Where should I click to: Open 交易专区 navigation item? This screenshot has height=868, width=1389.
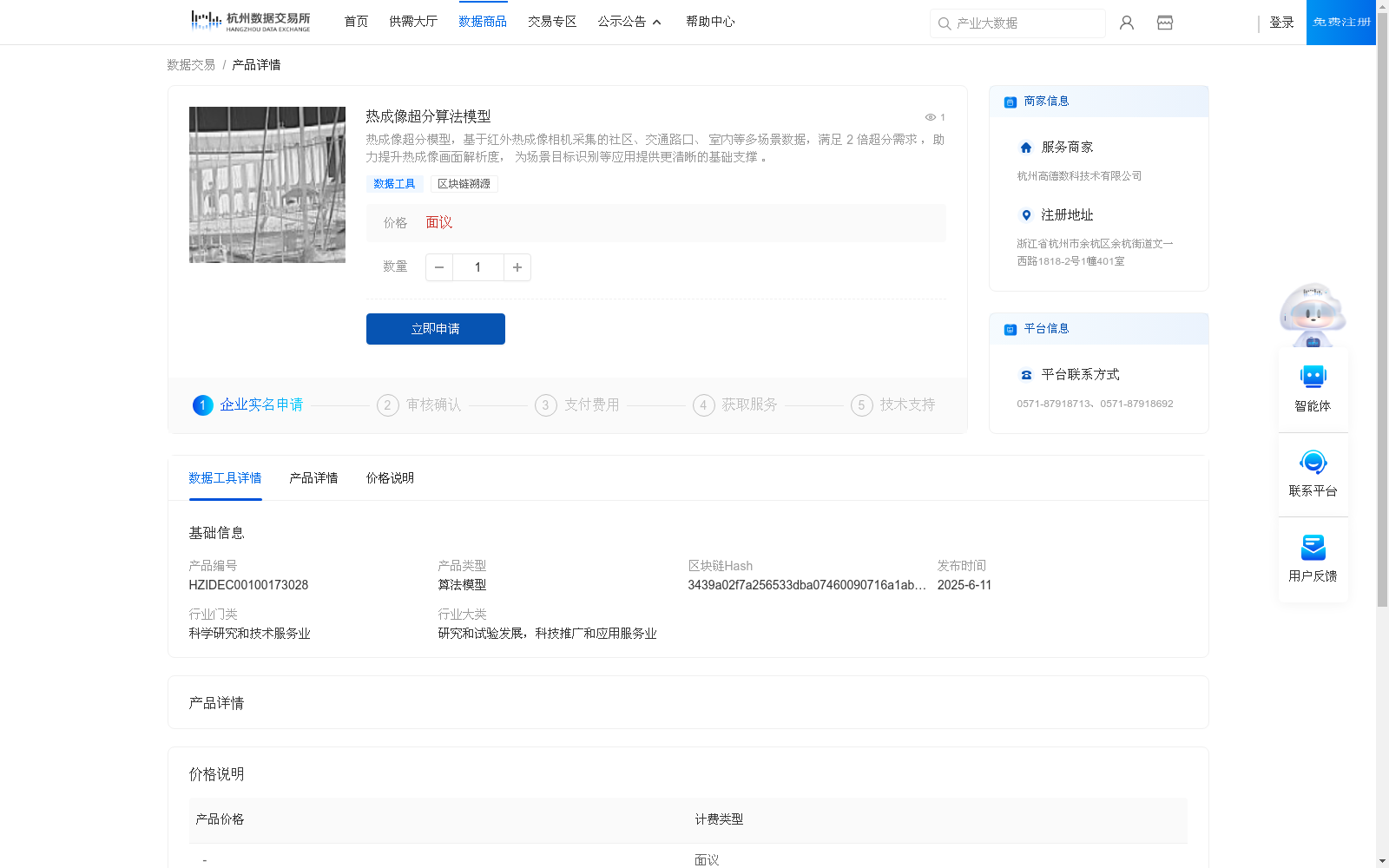pos(552,22)
